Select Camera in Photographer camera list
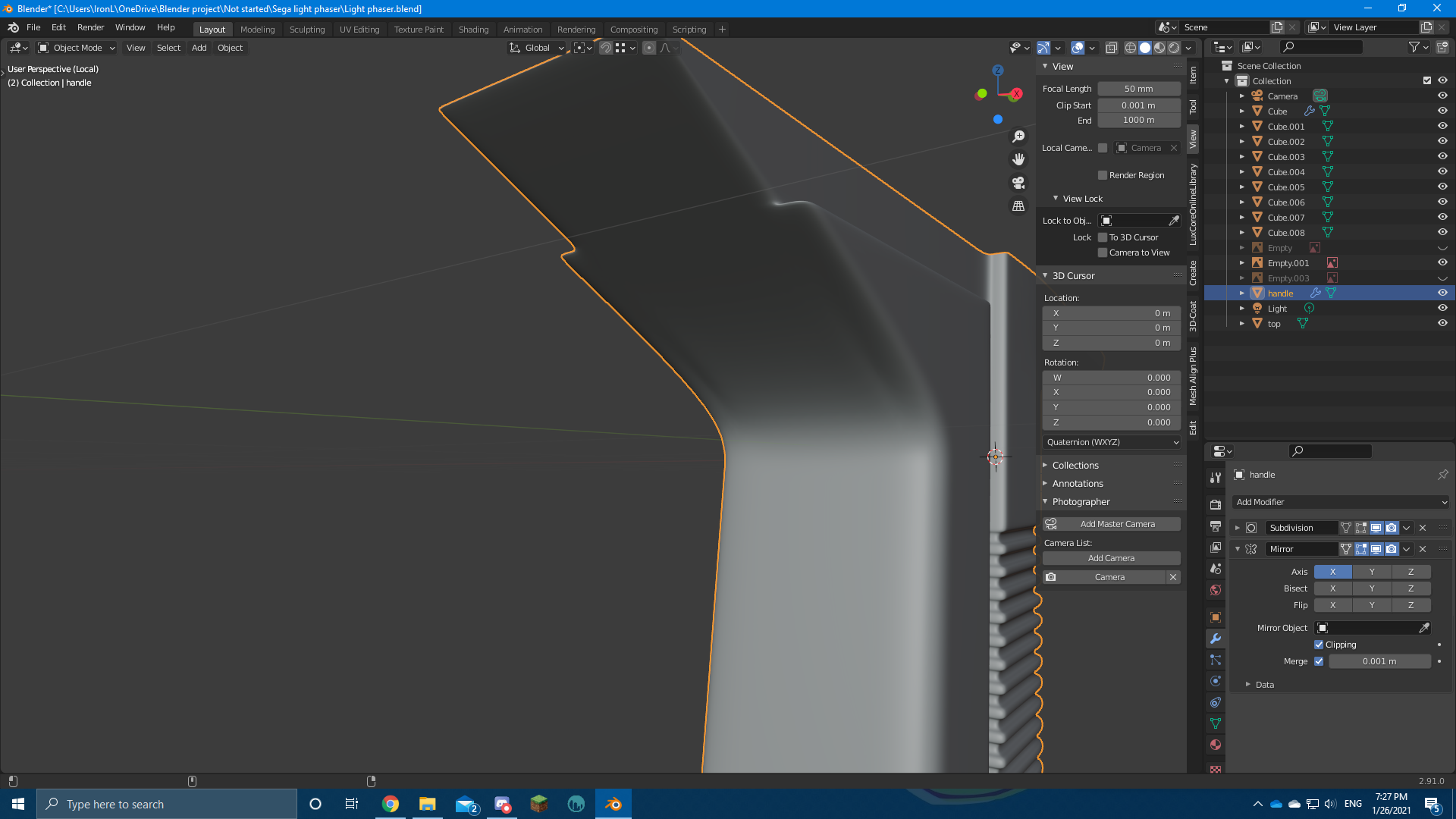This screenshot has height=819, width=1456. (1109, 577)
